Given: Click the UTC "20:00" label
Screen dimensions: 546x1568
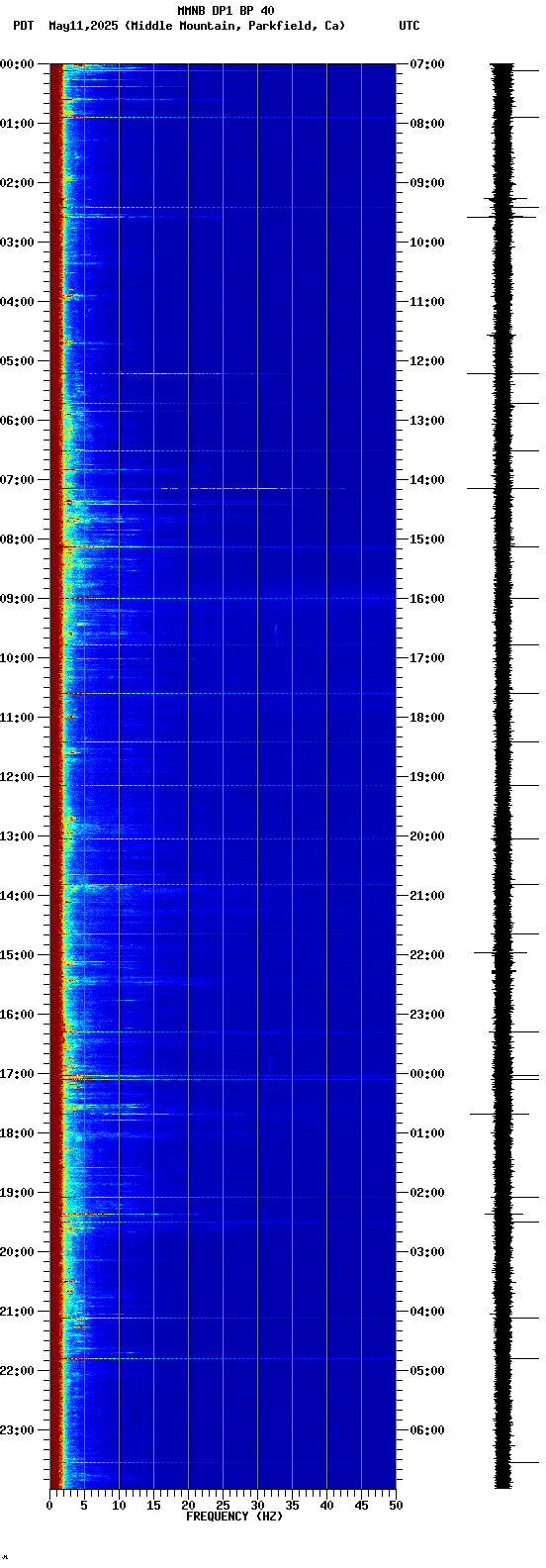Looking at the screenshot, I should coord(427,836).
